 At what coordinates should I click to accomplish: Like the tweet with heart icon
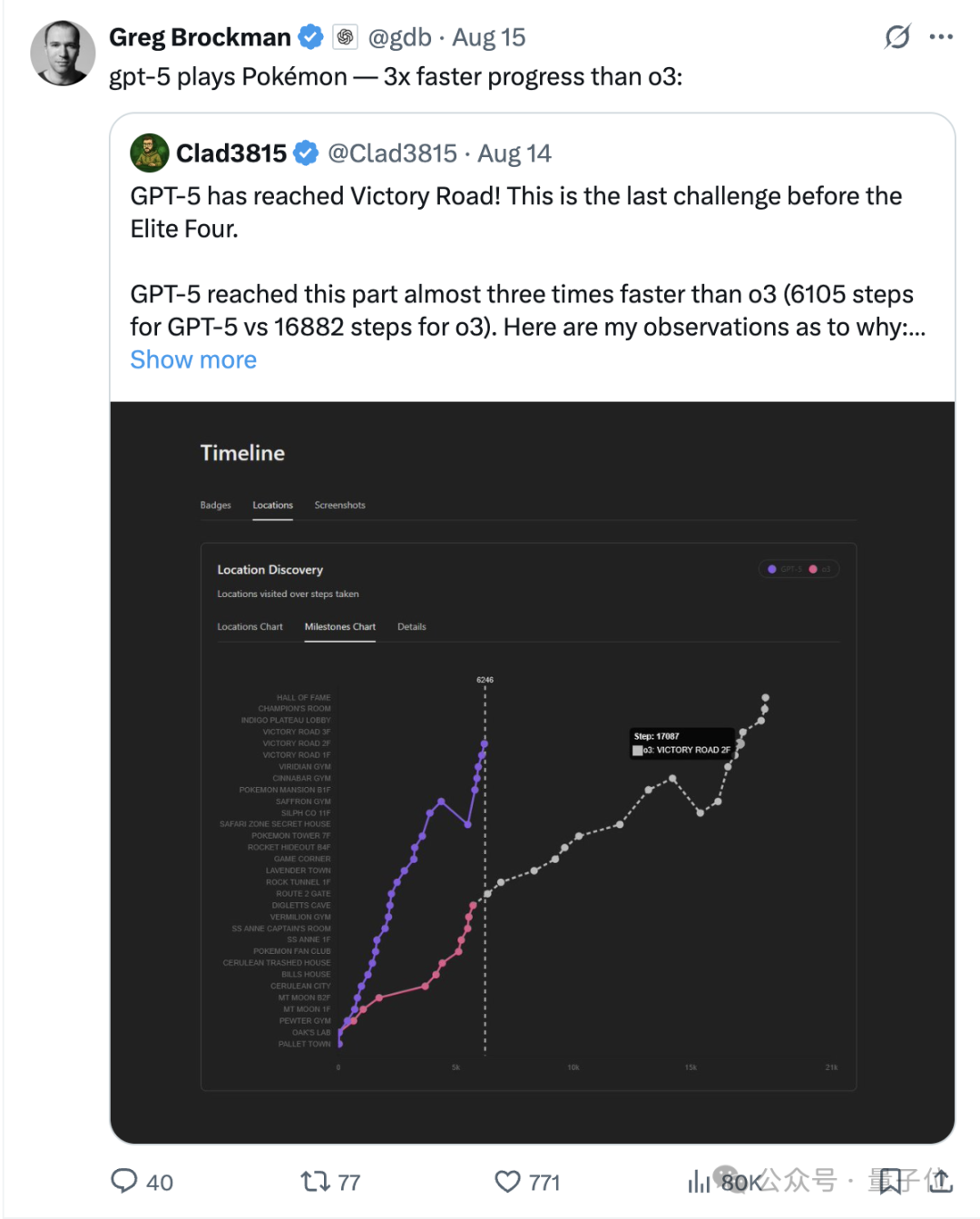click(507, 1181)
